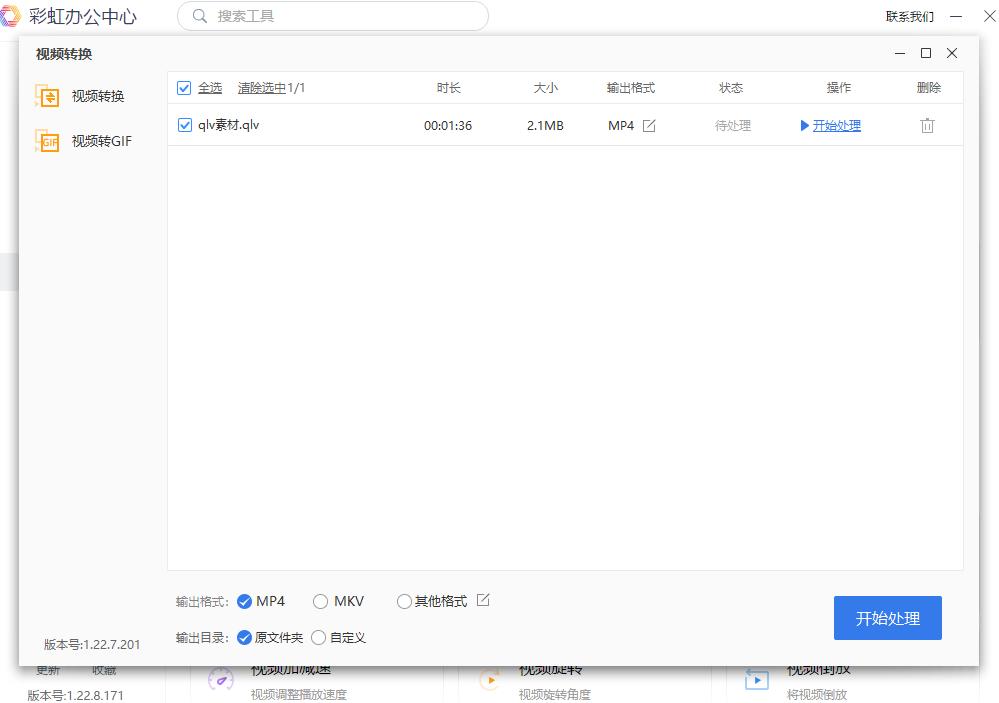Screen dimensions: 999x703
Task: Click the 视频旋转 tool icon
Action: point(490,679)
